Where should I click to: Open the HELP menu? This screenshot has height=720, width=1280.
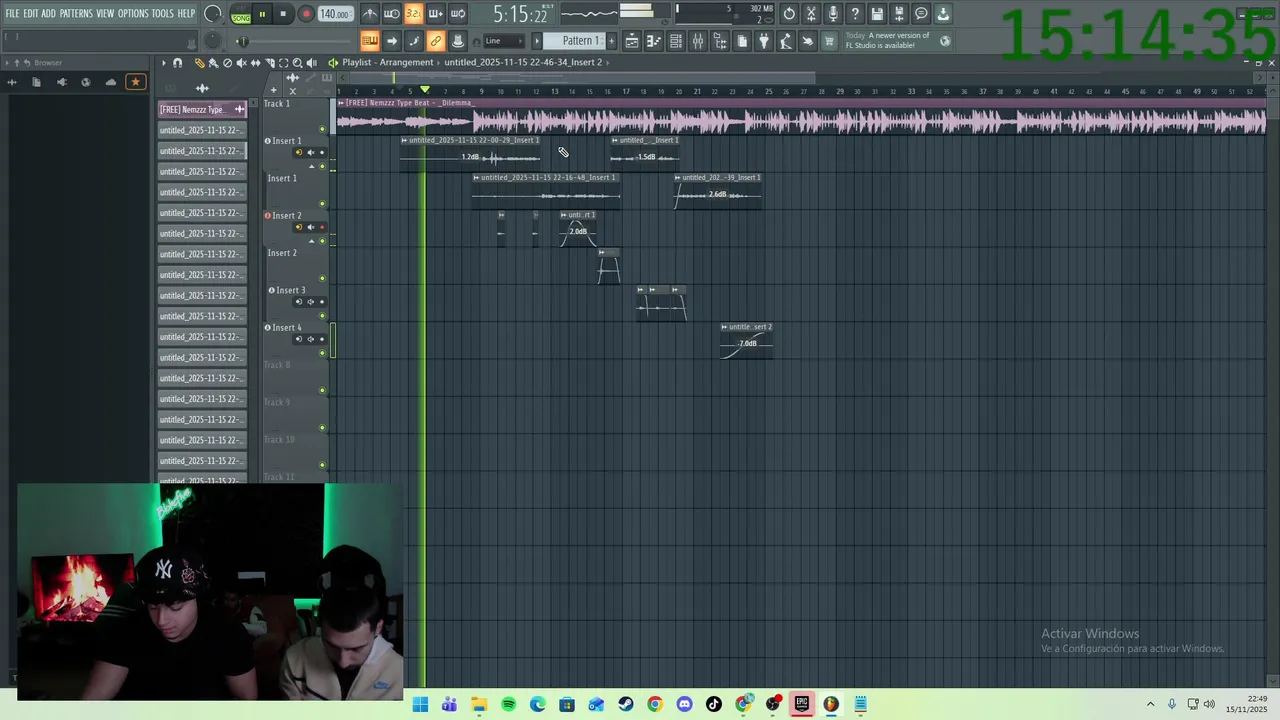[187, 14]
